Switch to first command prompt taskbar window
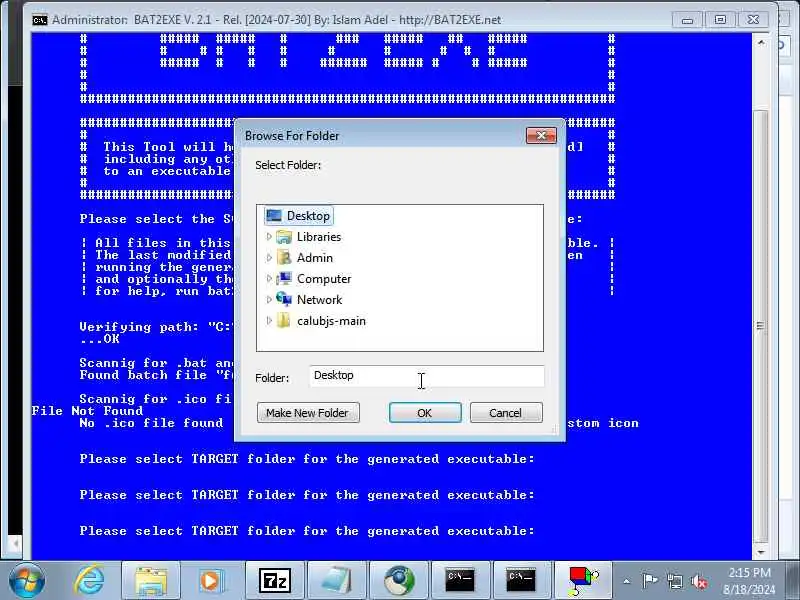This screenshot has height=600, width=800. tap(460, 581)
